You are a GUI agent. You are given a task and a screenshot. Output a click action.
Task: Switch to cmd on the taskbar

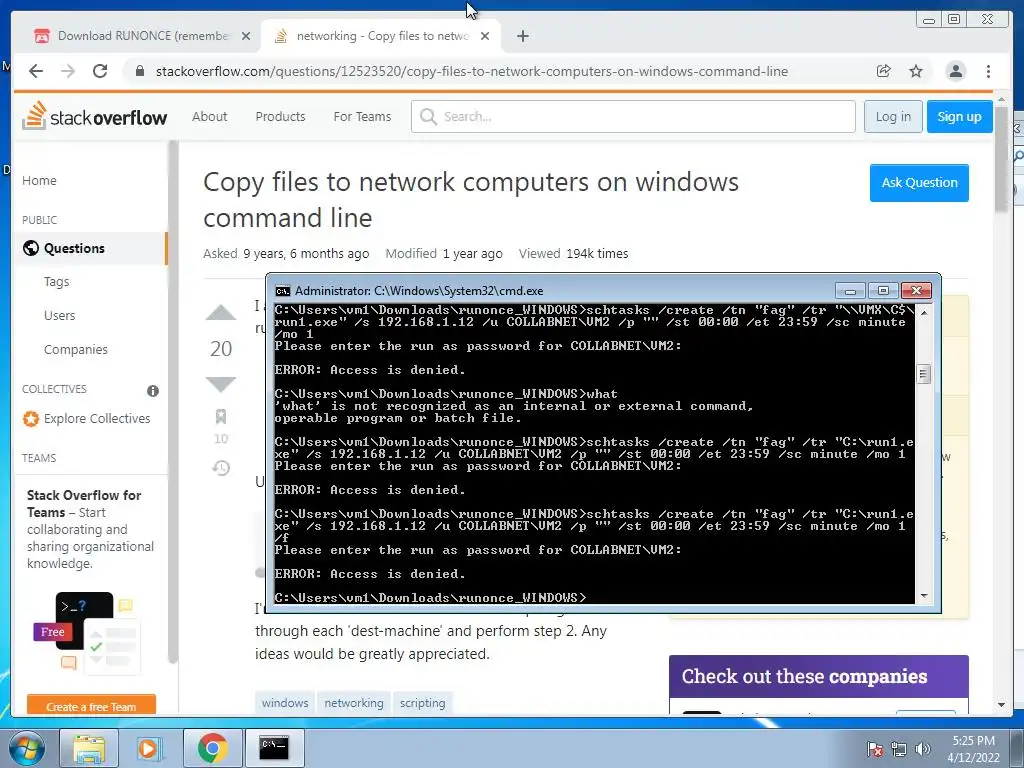(274, 748)
